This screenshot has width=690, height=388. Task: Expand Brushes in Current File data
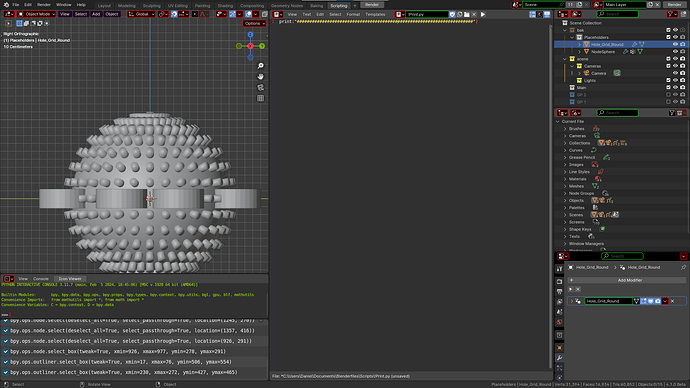coord(565,128)
